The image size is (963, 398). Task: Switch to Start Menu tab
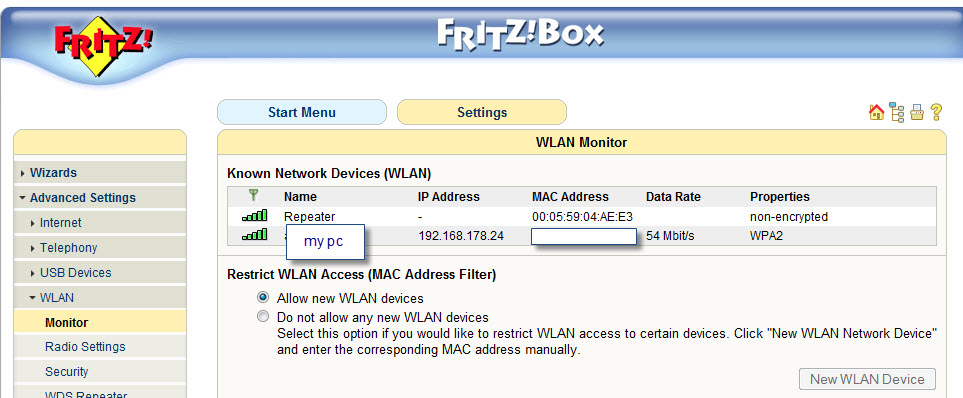(x=302, y=112)
